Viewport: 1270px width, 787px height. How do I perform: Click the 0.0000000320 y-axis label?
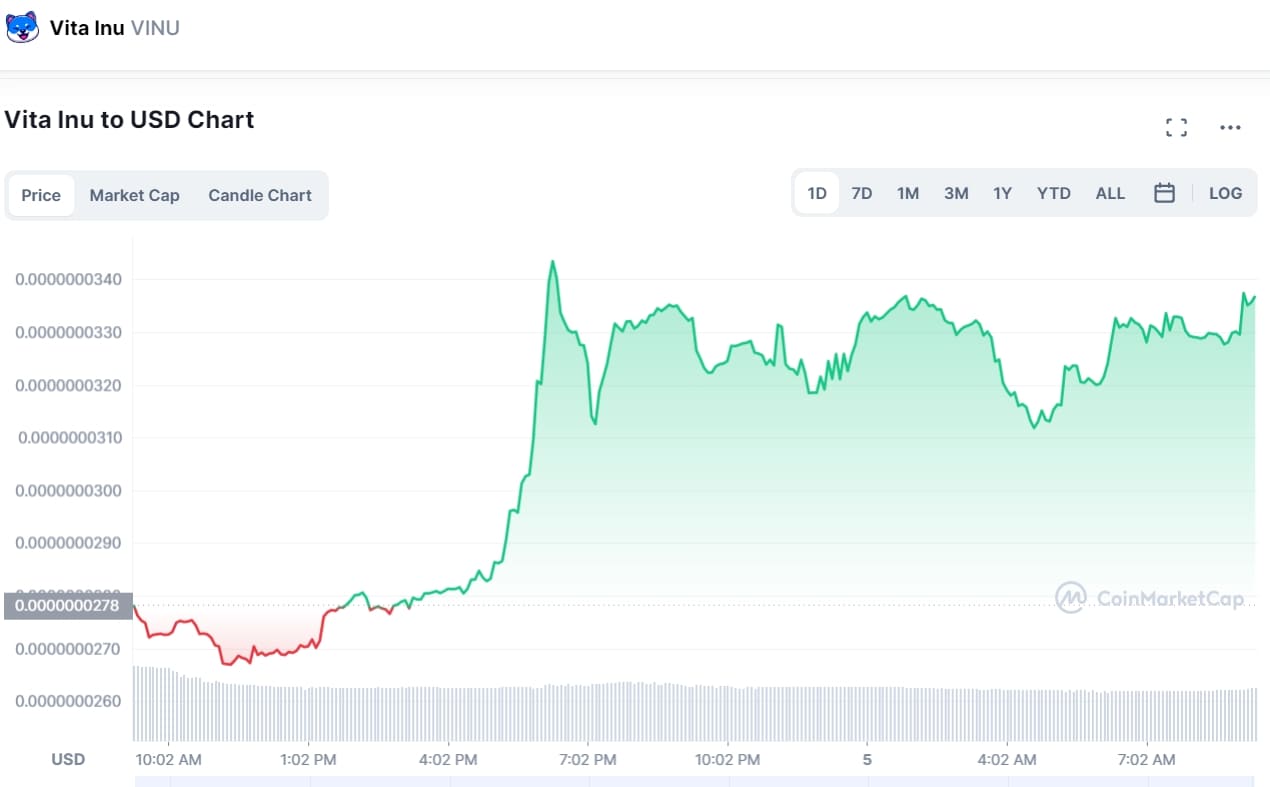click(68, 385)
